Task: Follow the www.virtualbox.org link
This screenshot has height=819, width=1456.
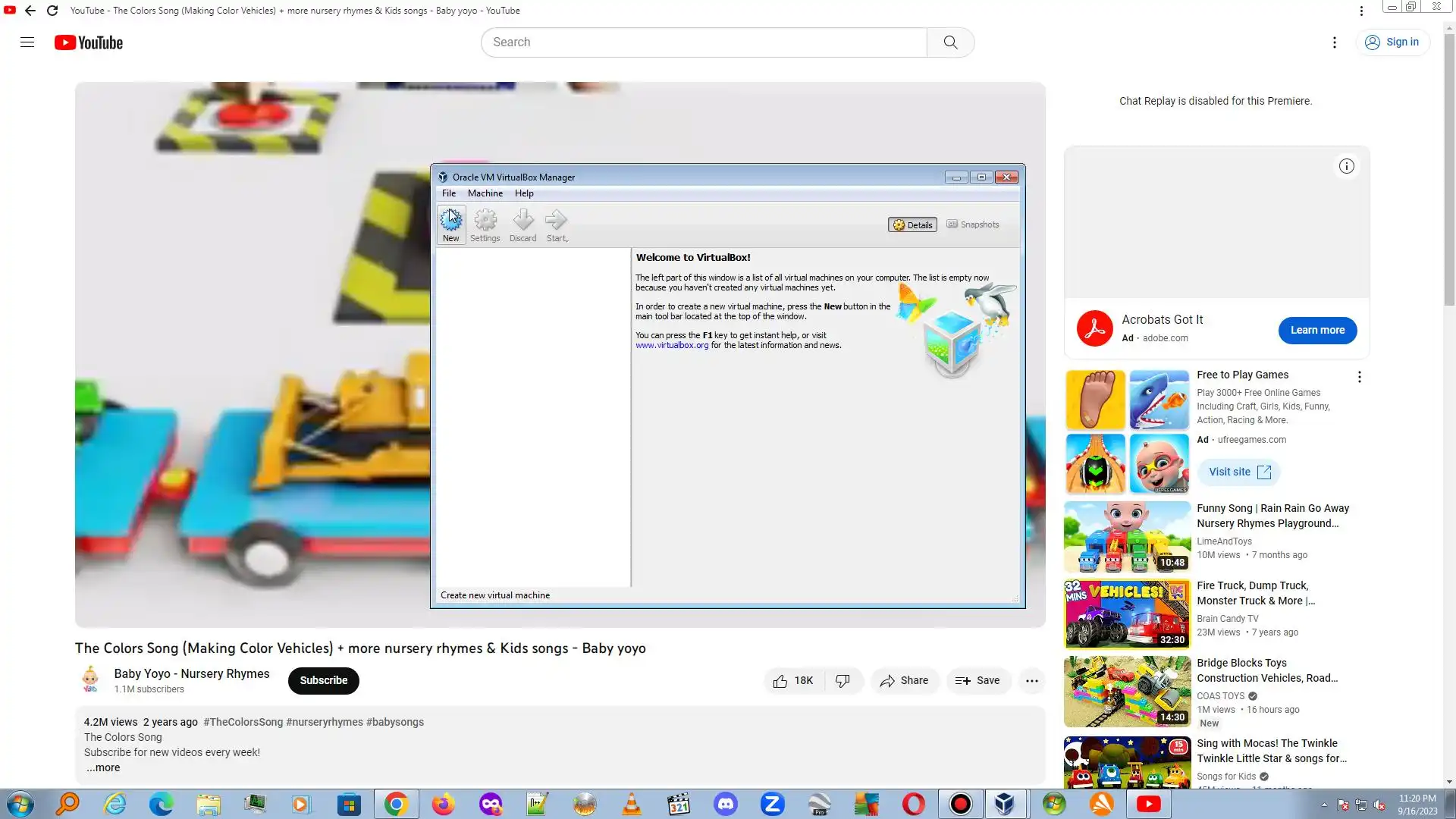Action: coord(672,345)
